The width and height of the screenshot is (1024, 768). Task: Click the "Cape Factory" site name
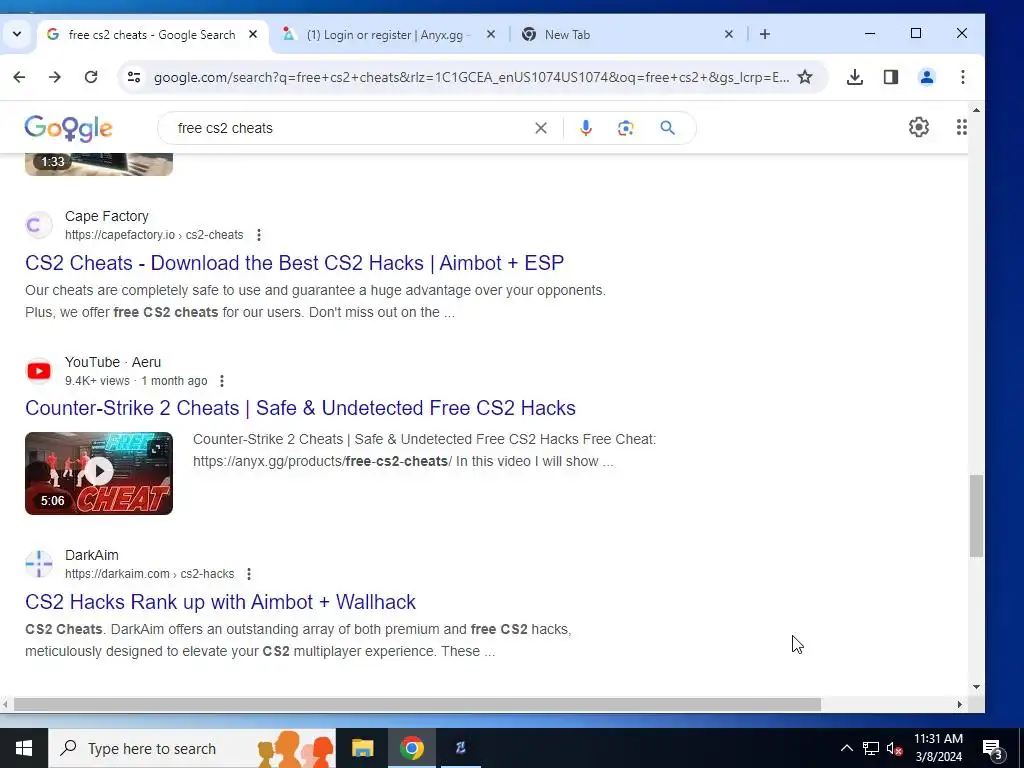point(106,216)
